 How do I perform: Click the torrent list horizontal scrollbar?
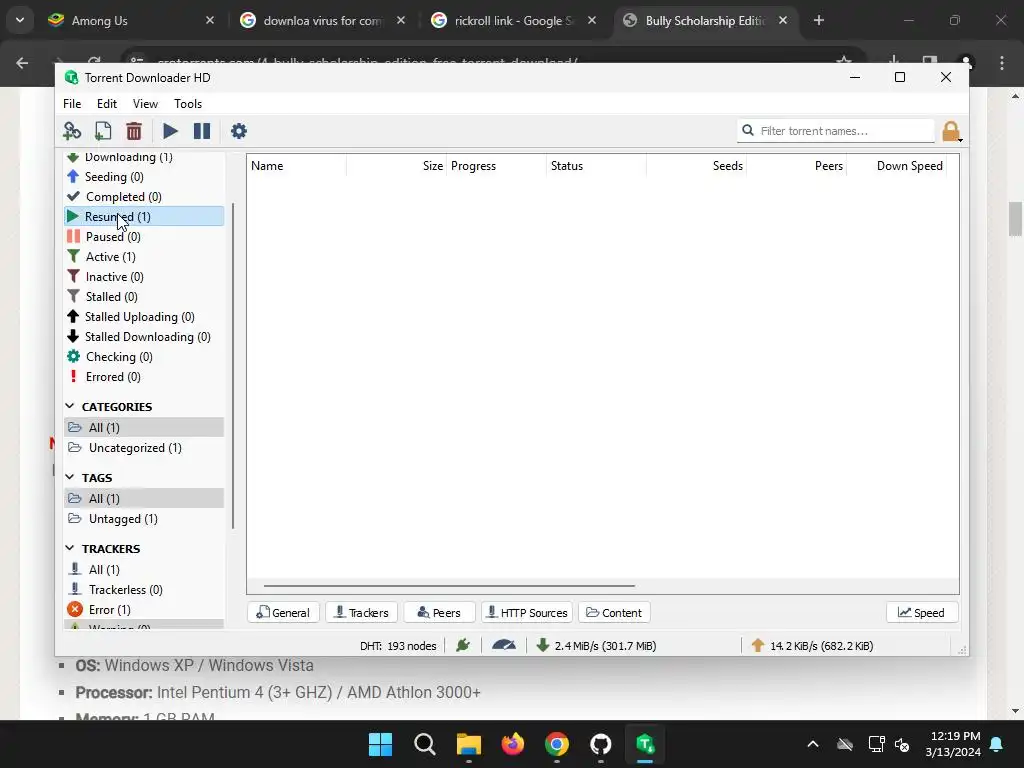coord(449,586)
